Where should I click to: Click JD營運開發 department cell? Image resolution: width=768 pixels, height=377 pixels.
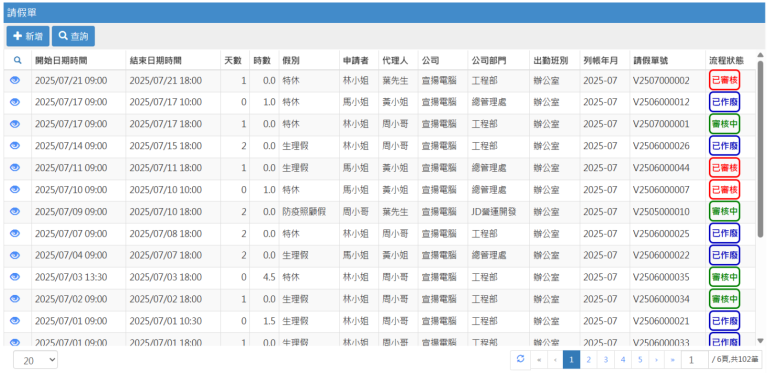494,212
